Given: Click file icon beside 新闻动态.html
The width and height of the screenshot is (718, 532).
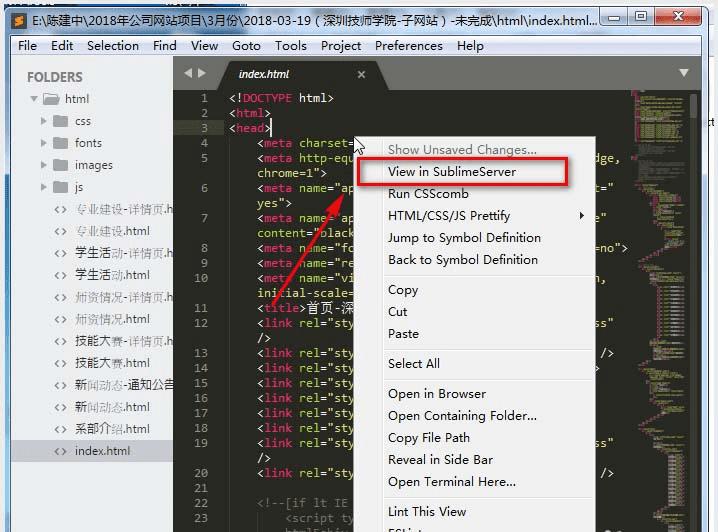Looking at the screenshot, I should (x=60, y=407).
